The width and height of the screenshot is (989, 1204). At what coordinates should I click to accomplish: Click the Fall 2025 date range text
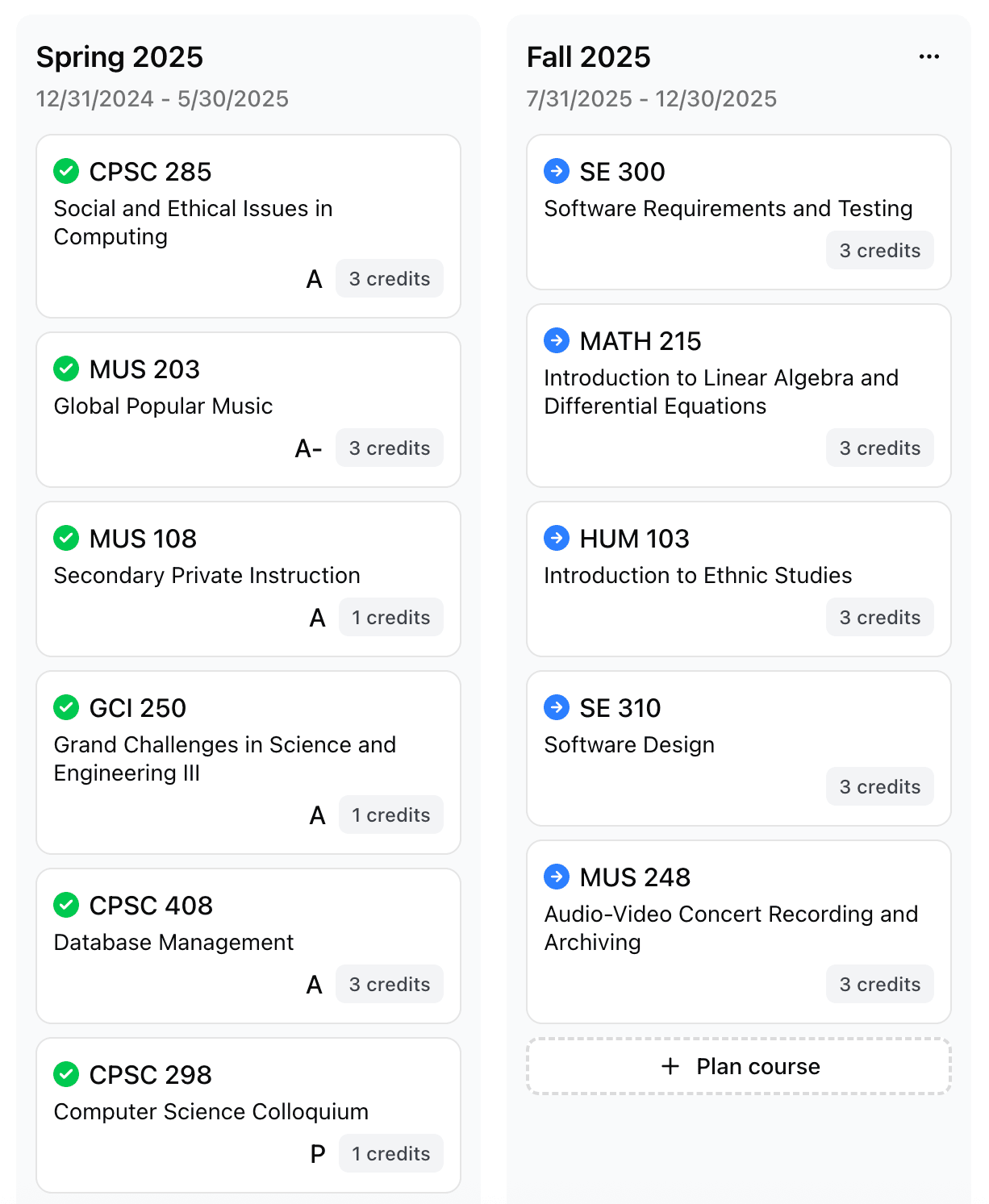[651, 98]
